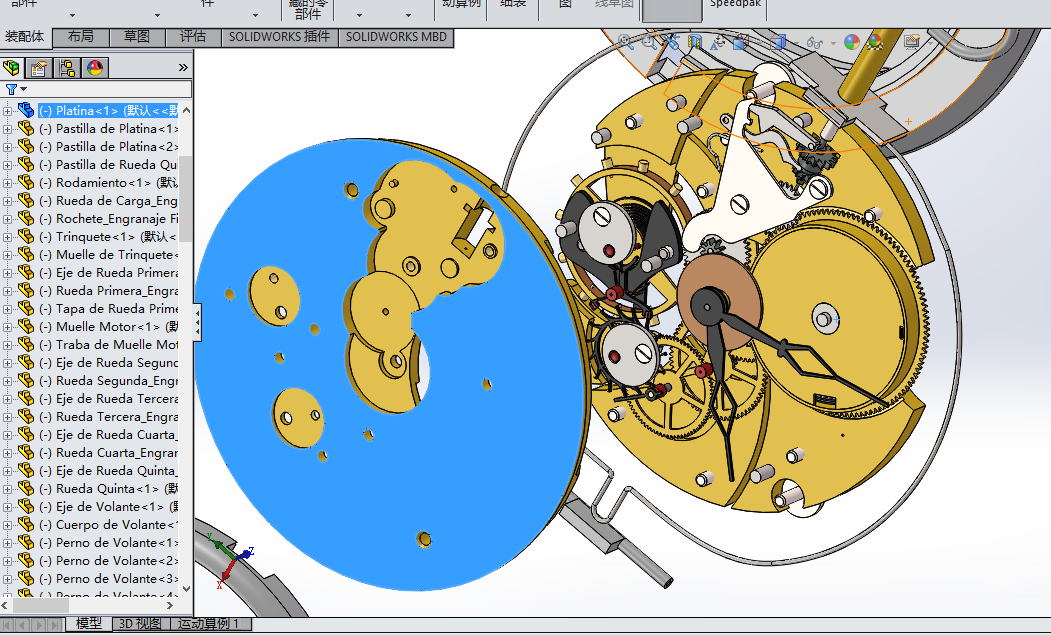Switch to the 草图 tab
This screenshot has width=1051, height=636.
pyautogui.click(x=137, y=37)
